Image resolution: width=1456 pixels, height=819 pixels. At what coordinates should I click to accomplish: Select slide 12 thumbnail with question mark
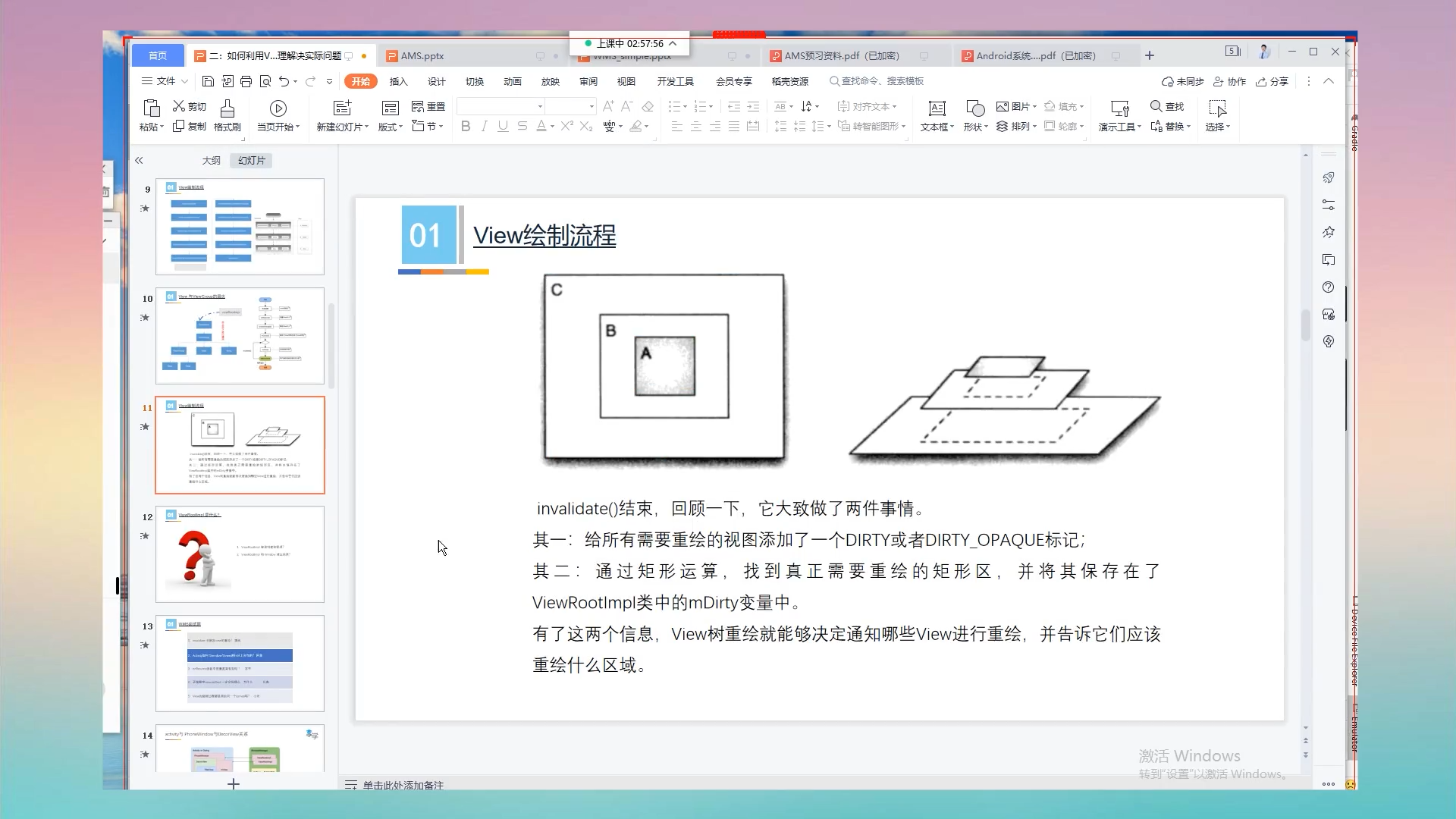pyautogui.click(x=240, y=554)
